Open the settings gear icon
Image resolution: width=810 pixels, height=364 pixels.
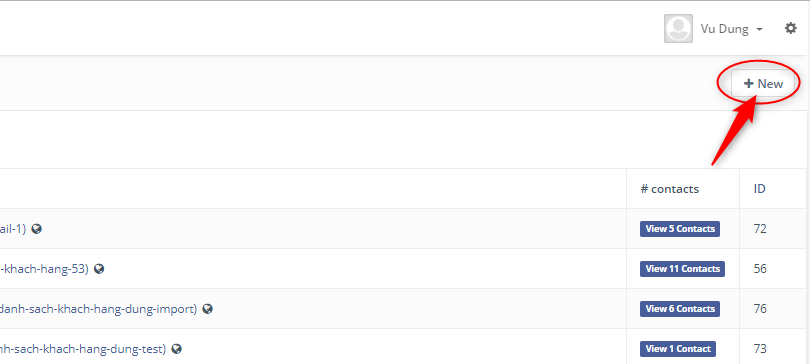[790, 28]
